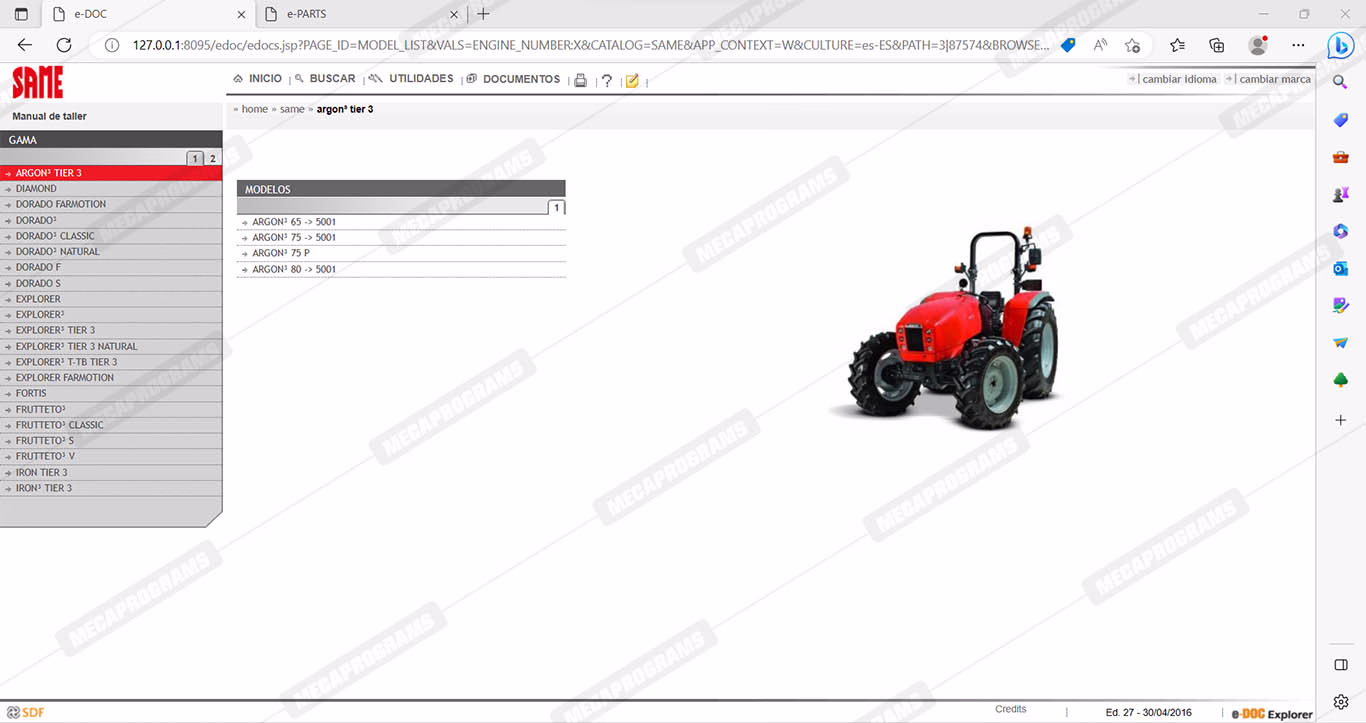Activate the Read aloud icon

[1100, 45]
